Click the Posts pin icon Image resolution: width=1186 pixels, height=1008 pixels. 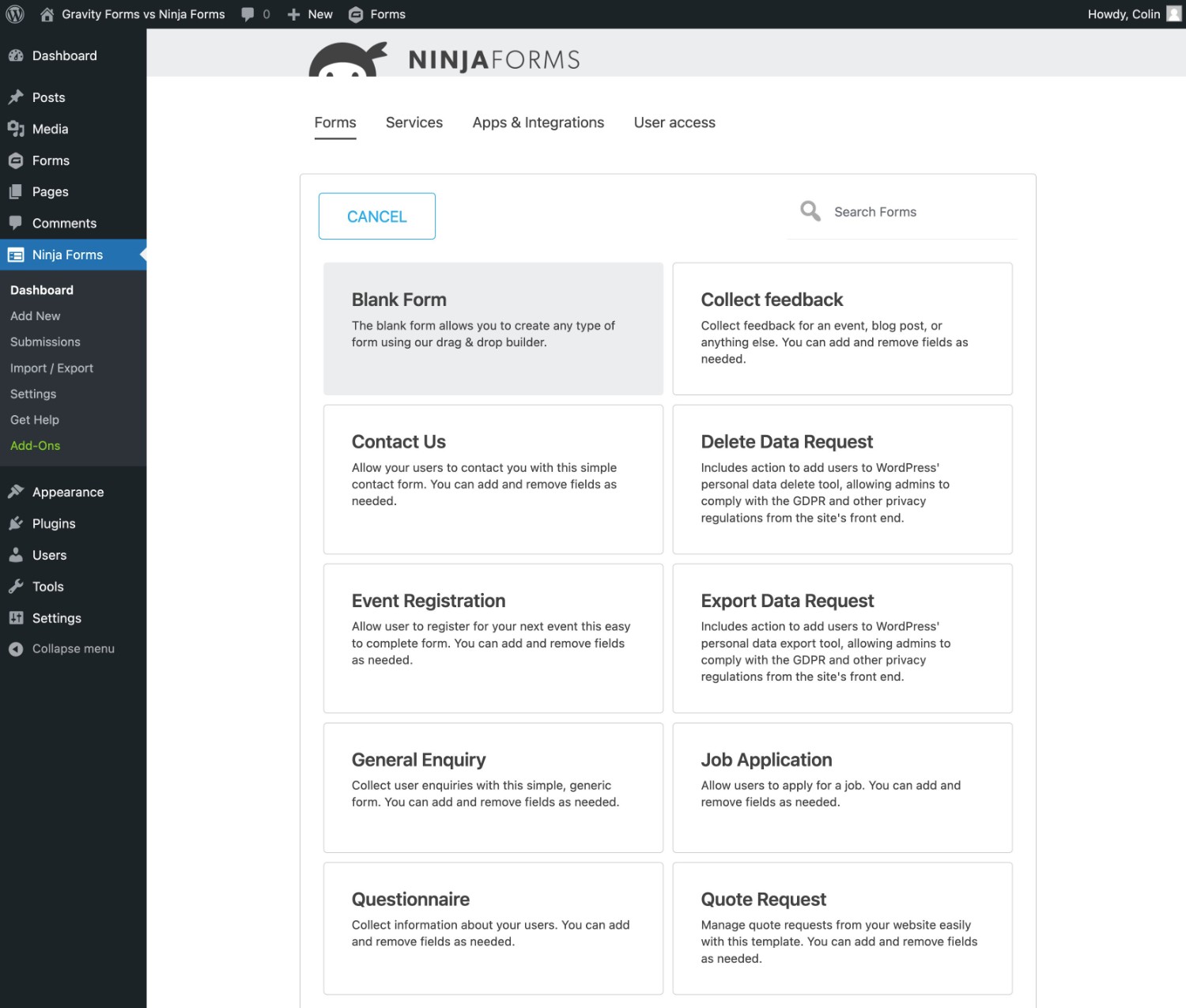point(16,97)
